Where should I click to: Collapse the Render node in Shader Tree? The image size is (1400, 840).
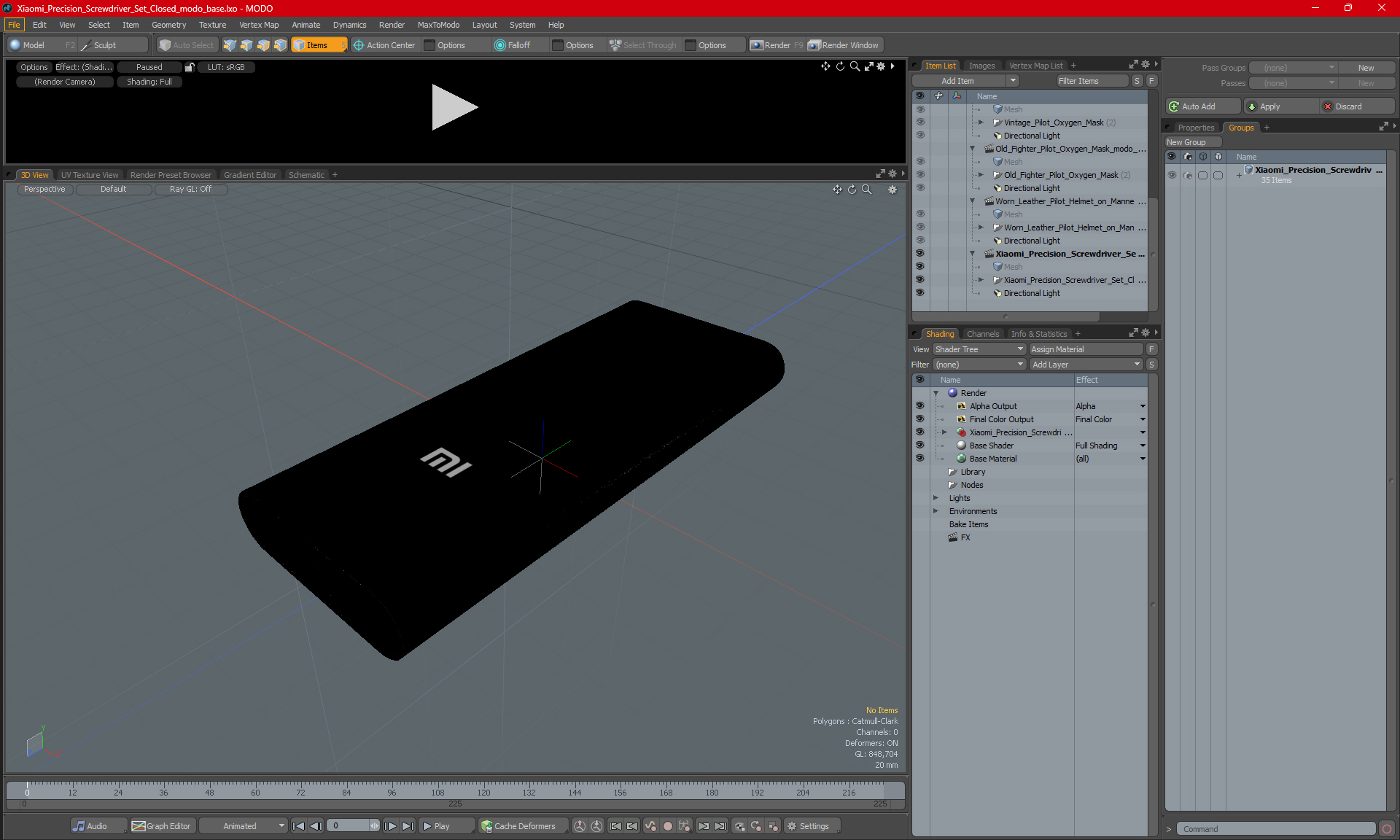click(936, 393)
